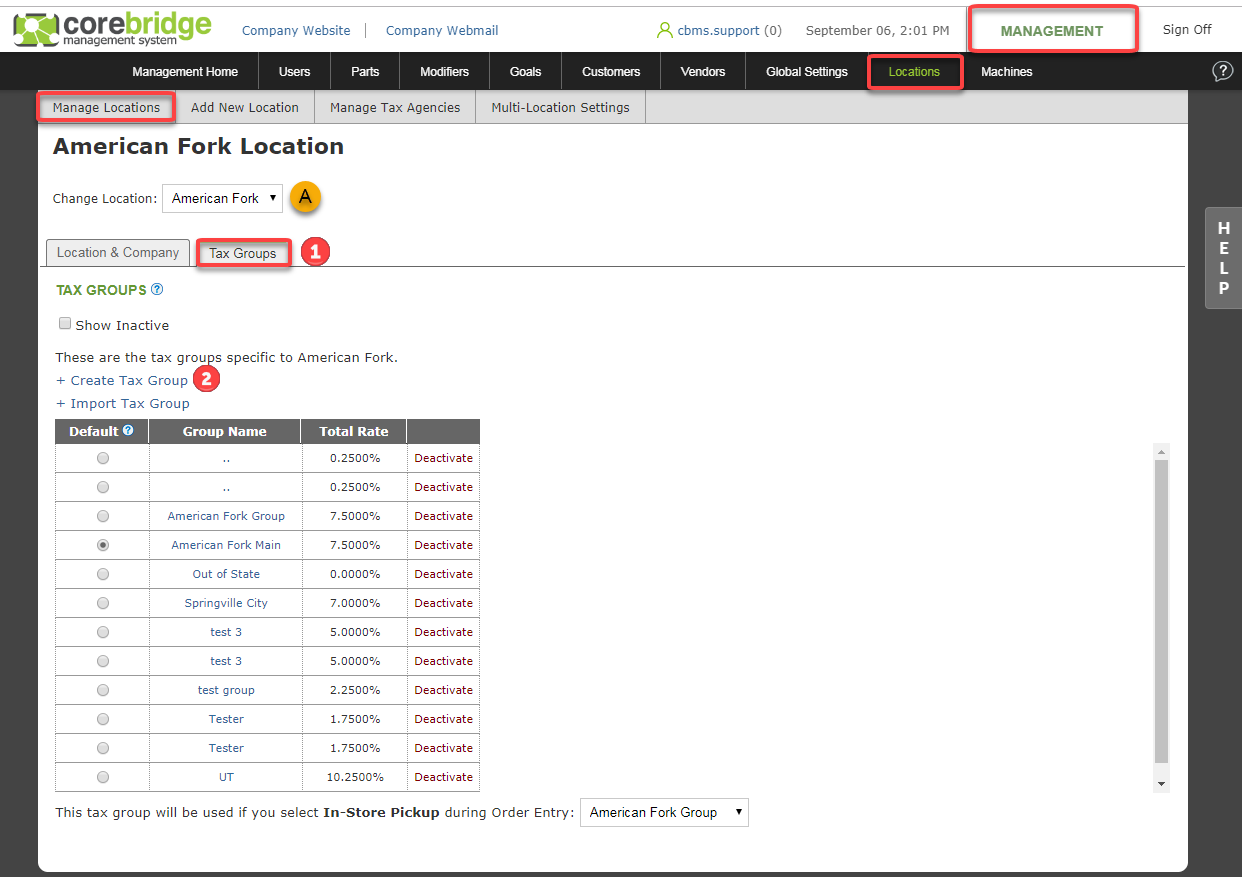Select American Fork Group as default

tap(103, 516)
